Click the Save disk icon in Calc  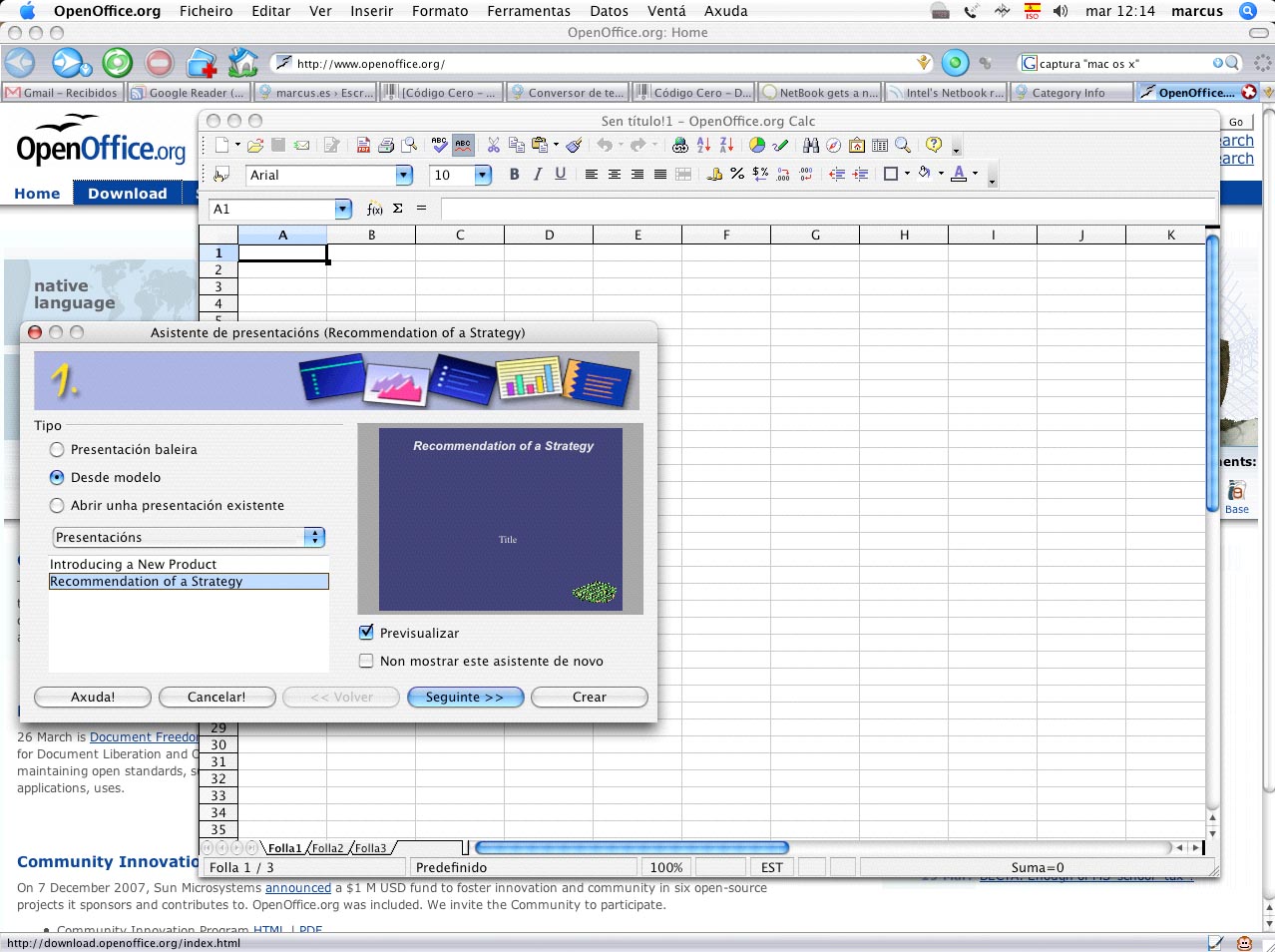(x=278, y=146)
